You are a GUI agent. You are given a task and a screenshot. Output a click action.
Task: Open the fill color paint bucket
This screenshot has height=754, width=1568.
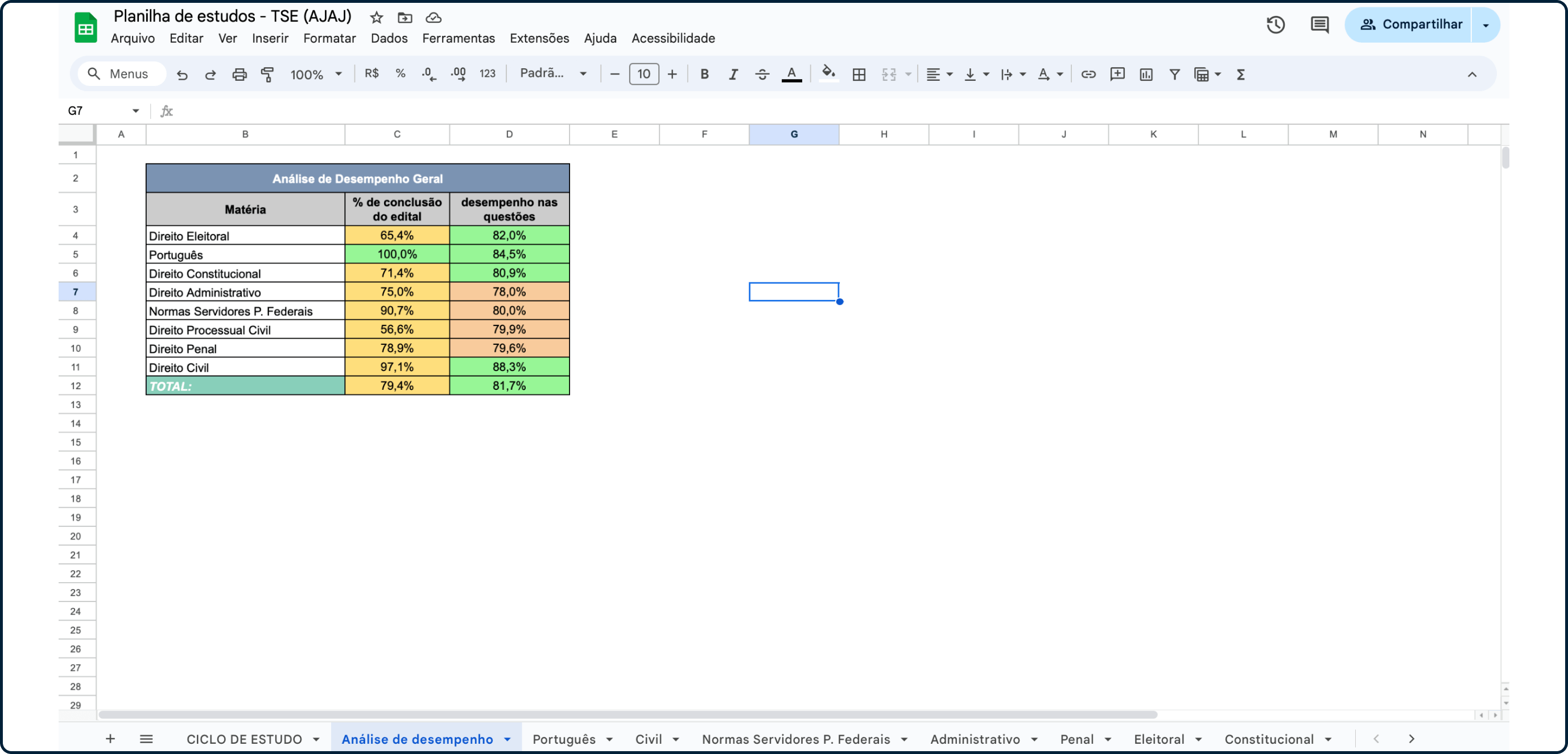click(x=828, y=74)
